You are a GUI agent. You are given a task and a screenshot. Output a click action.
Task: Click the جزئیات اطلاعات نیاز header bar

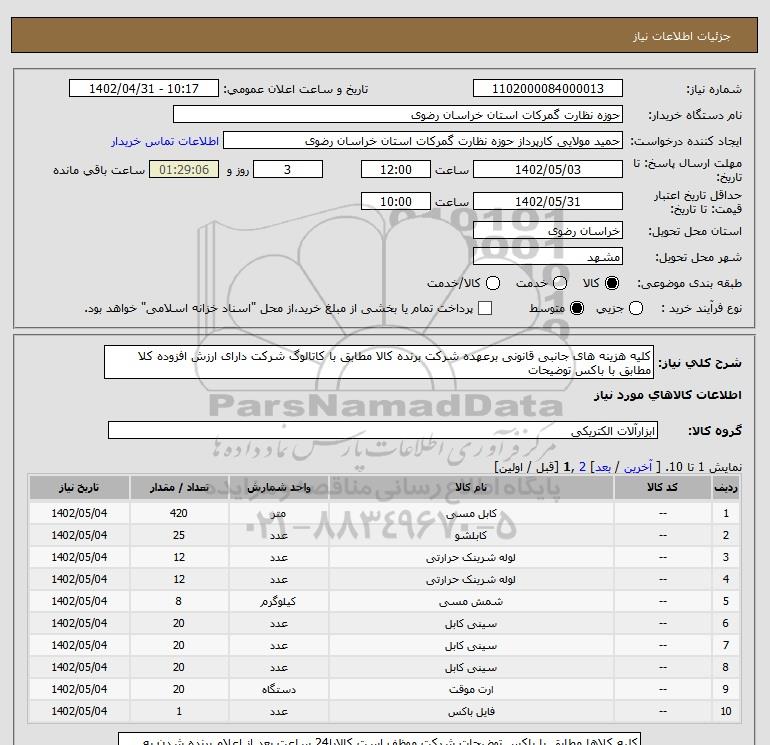pos(385,35)
